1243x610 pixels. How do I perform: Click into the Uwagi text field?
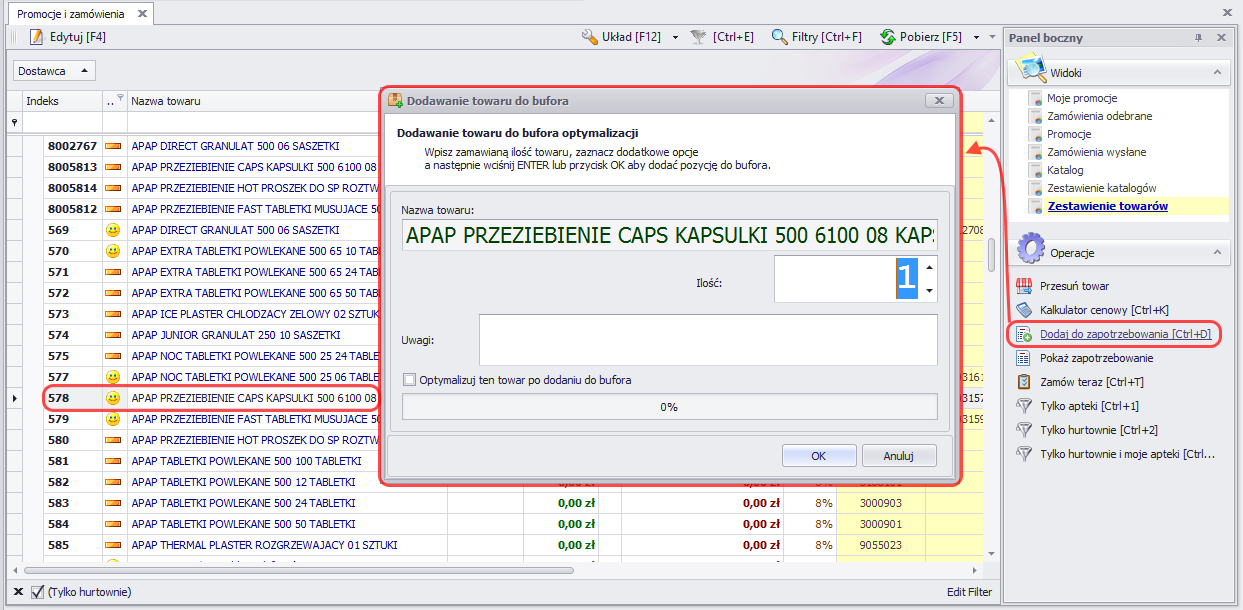pyautogui.click(x=707, y=340)
